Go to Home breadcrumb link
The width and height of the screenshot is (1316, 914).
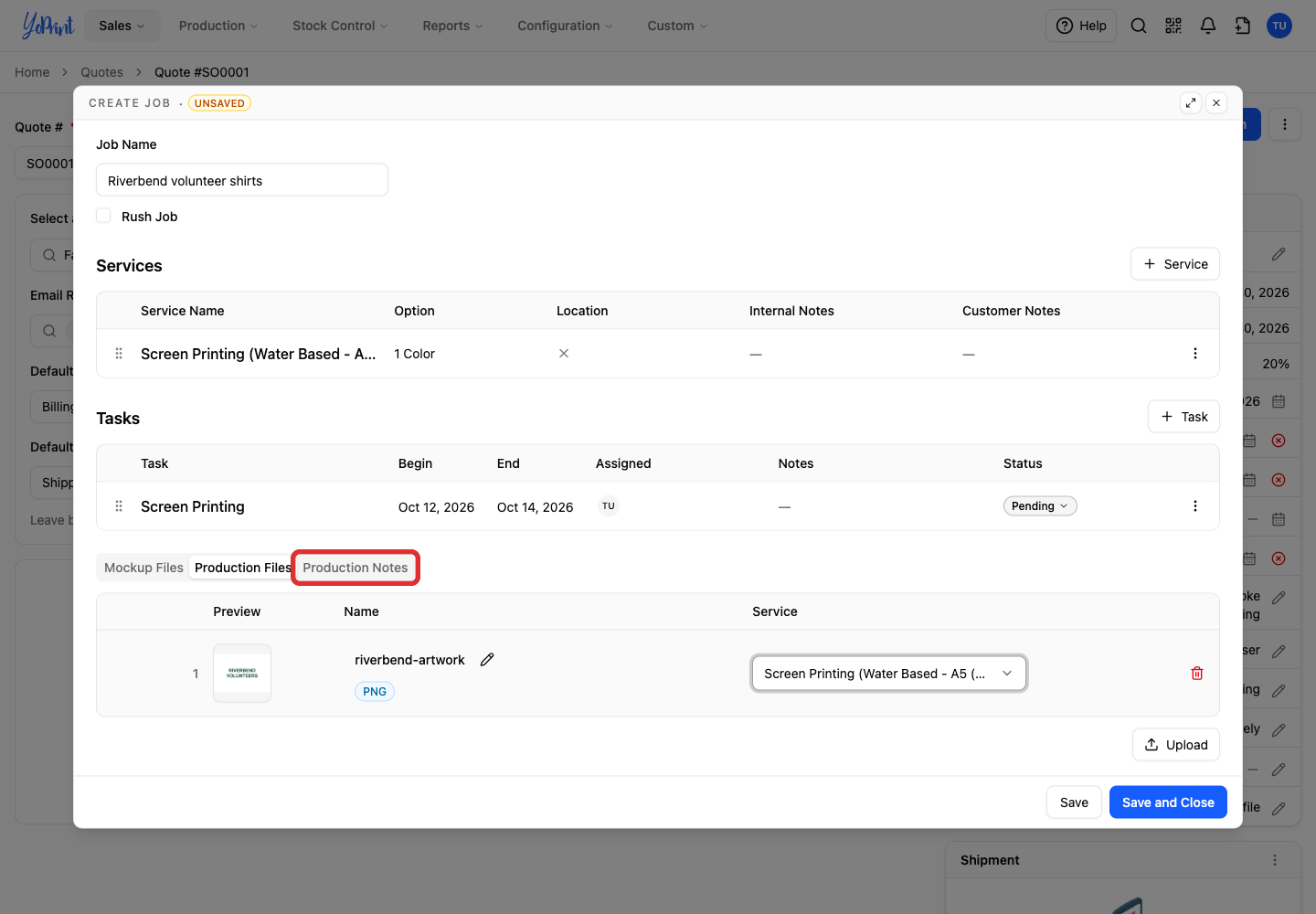click(x=32, y=72)
